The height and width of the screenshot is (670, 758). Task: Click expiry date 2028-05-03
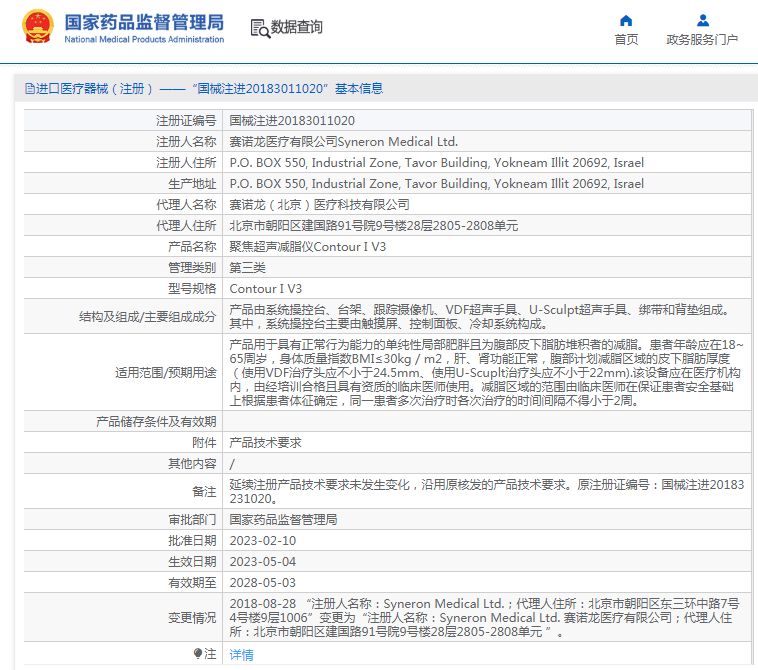coord(262,583)
